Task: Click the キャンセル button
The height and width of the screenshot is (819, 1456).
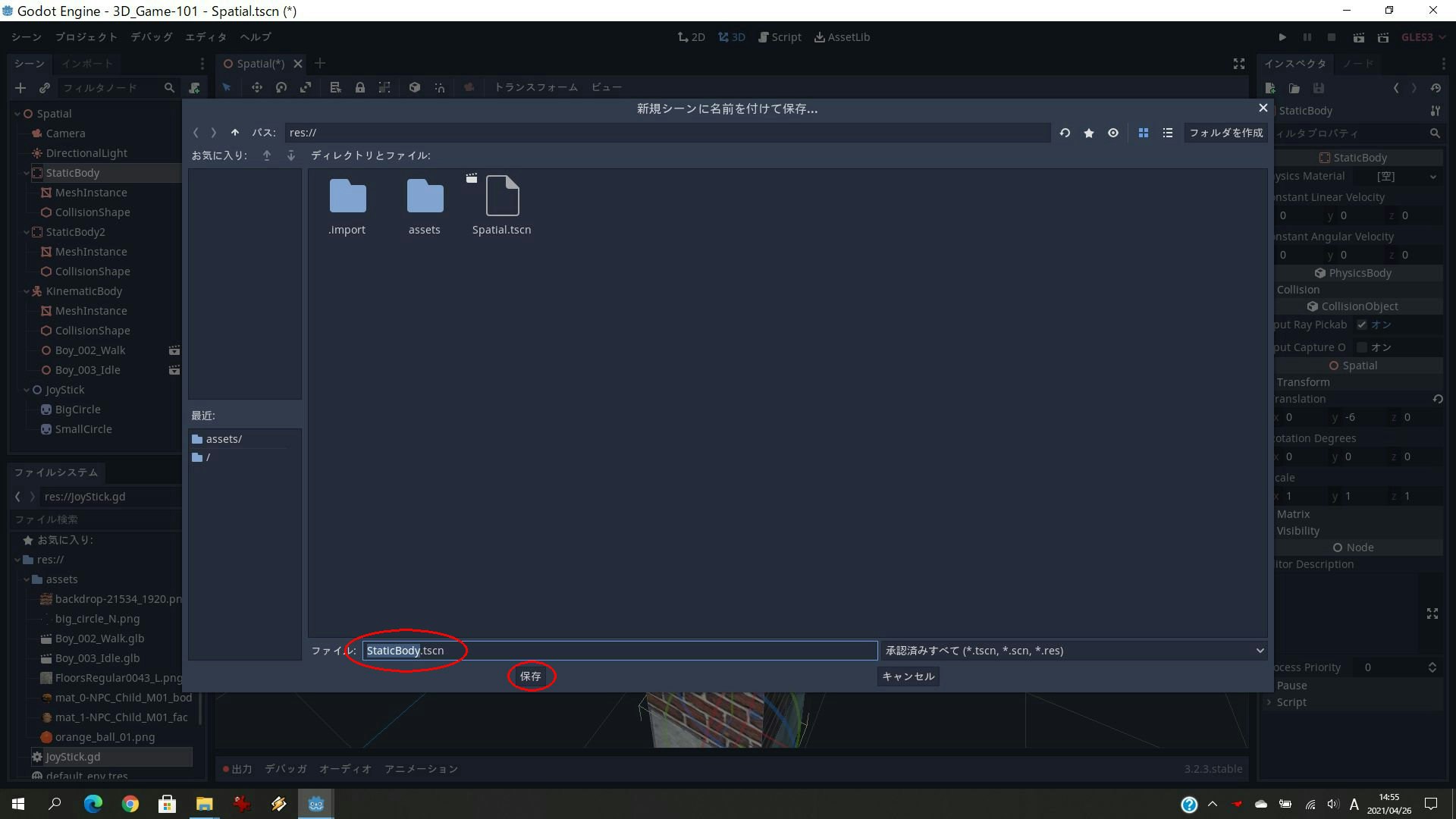Action: coord(908,676)
